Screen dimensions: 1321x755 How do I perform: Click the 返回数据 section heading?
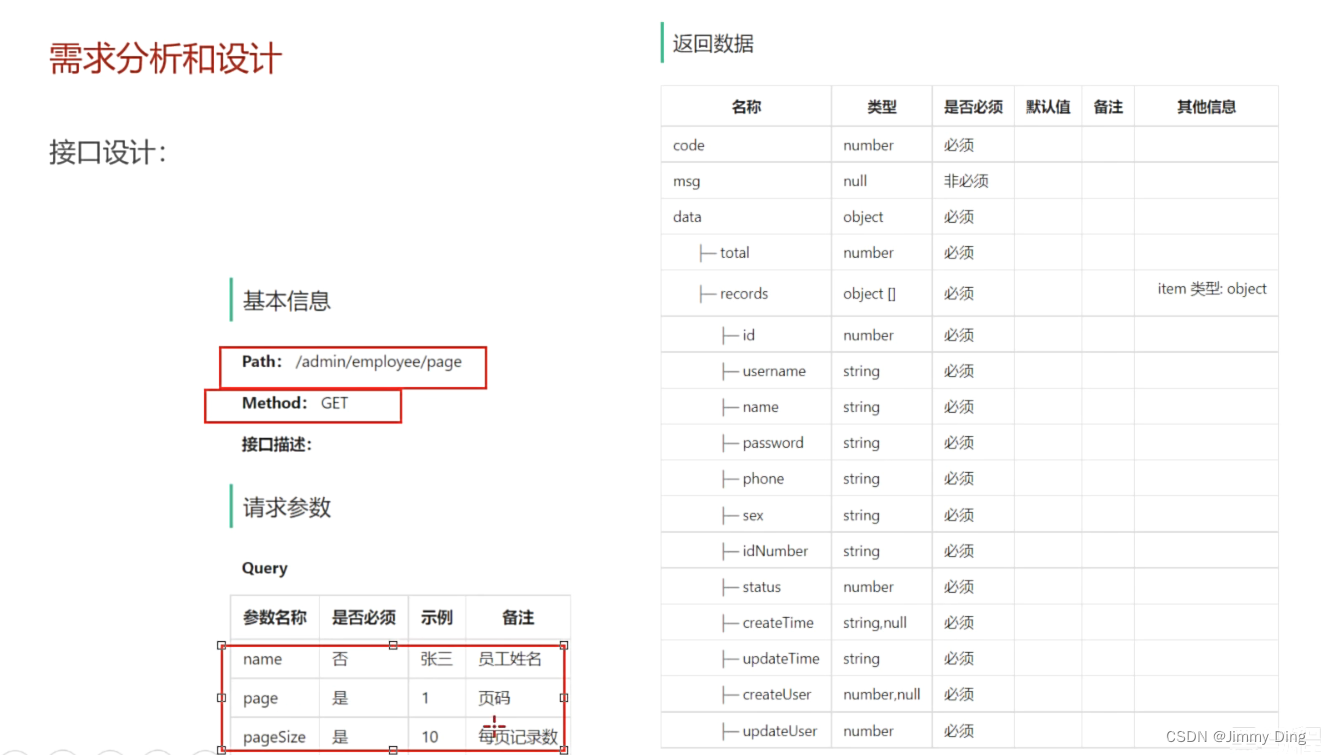(713, 44)
